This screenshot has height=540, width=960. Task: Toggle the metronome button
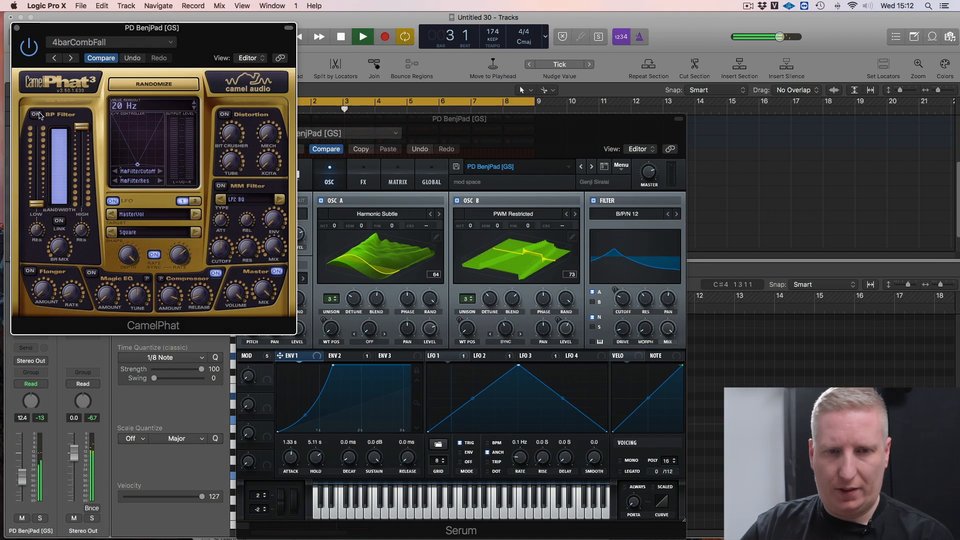639,37
